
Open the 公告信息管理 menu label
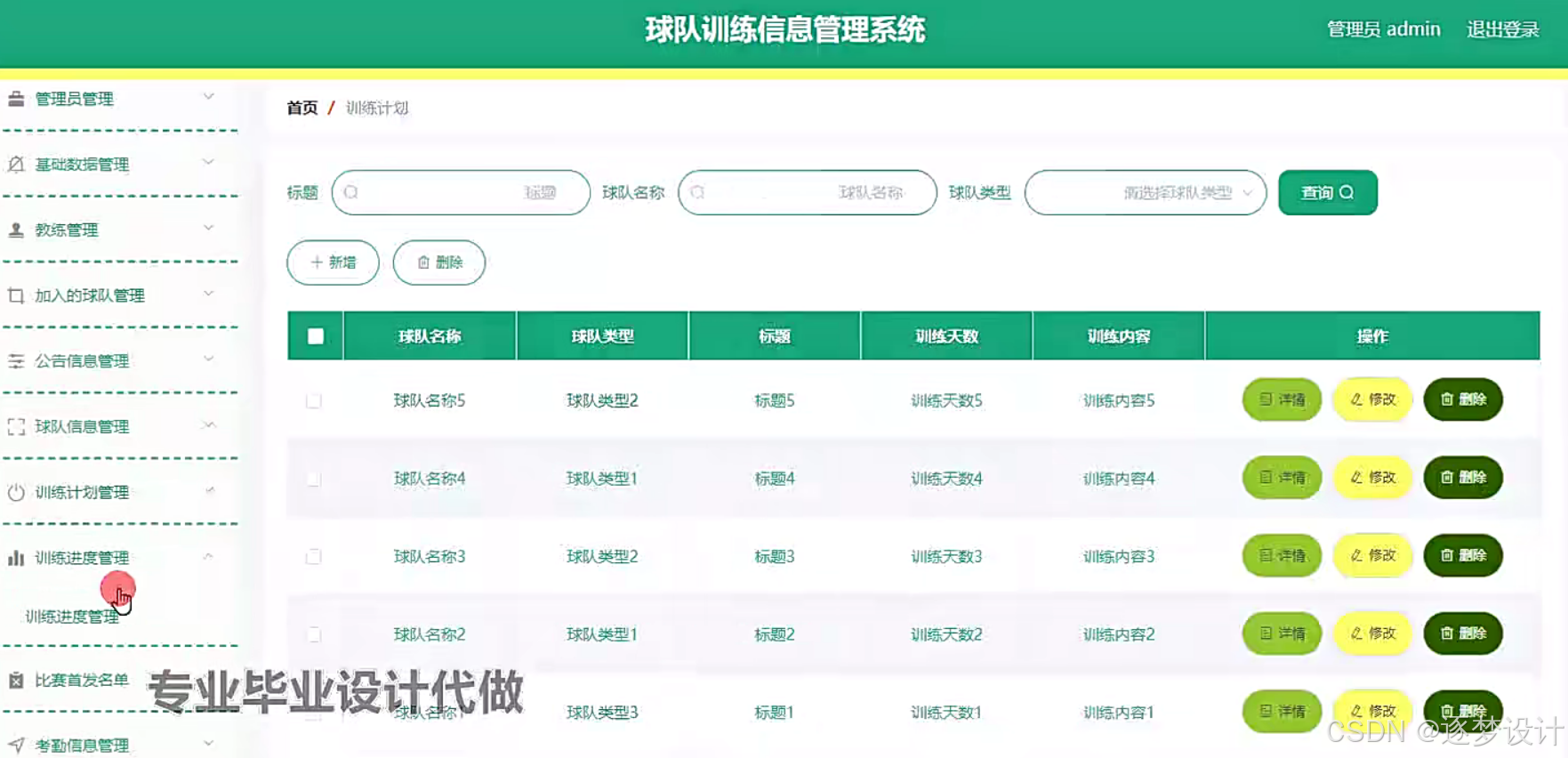pos(82,360)
